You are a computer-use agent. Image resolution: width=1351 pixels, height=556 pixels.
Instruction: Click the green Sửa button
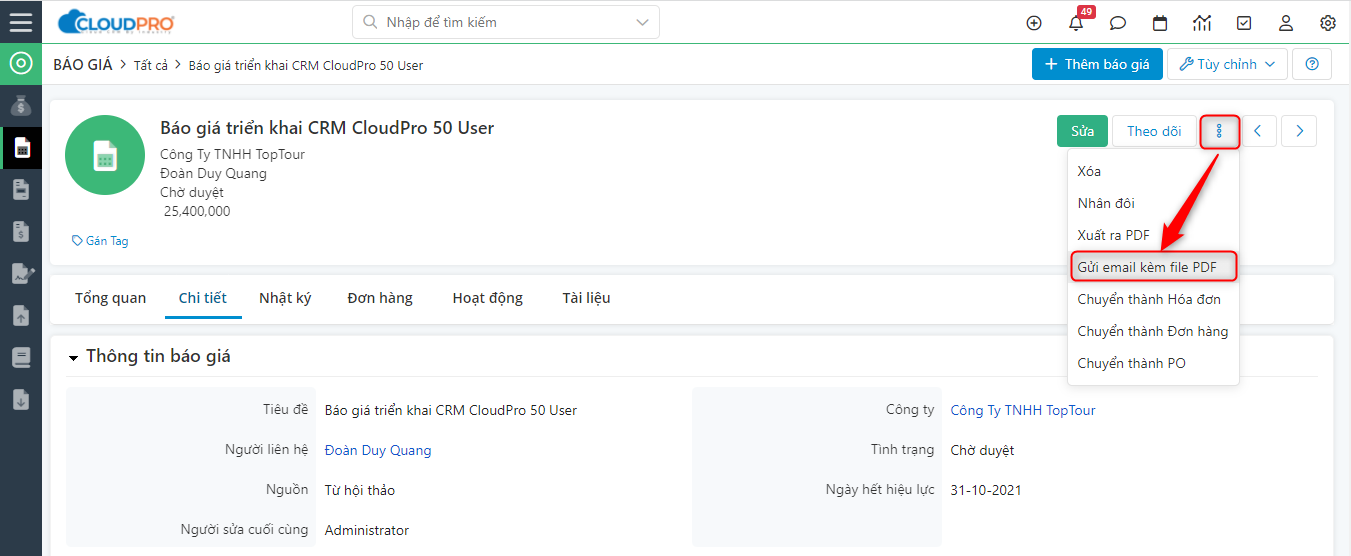[x=1082, y=131]
